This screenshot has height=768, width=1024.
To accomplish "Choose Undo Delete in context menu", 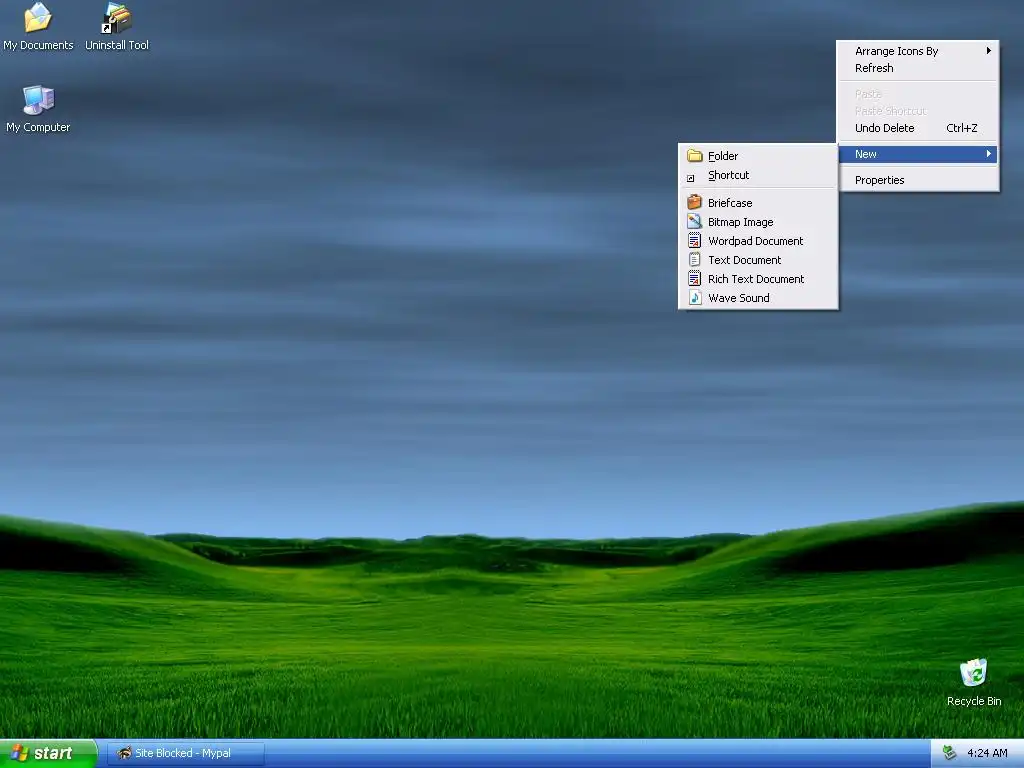I will [x=918, y=128].
